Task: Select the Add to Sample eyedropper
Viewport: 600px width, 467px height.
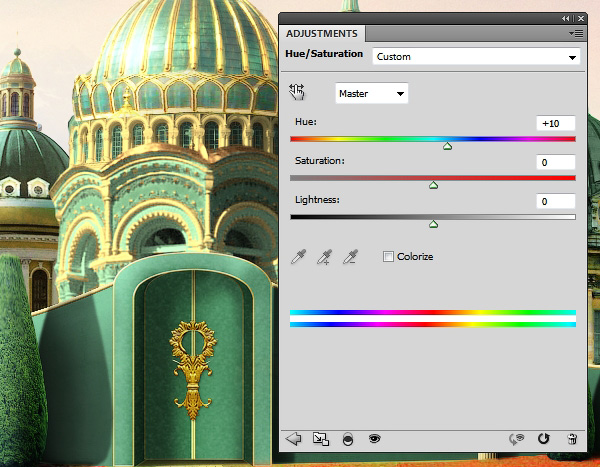Action: (323, 257)
